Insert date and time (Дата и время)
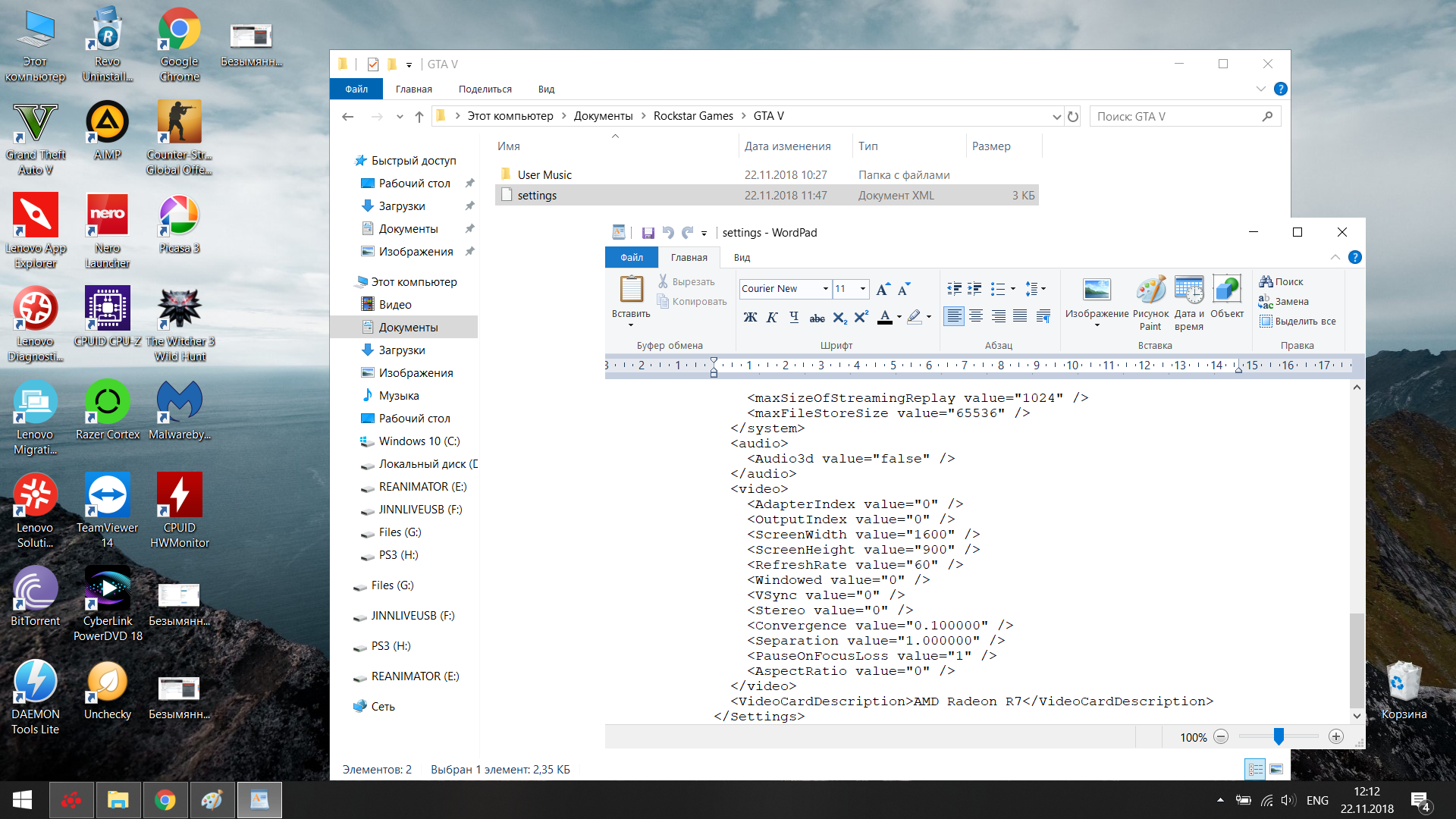1456x819 pixels. click(x=1188, y=302)
